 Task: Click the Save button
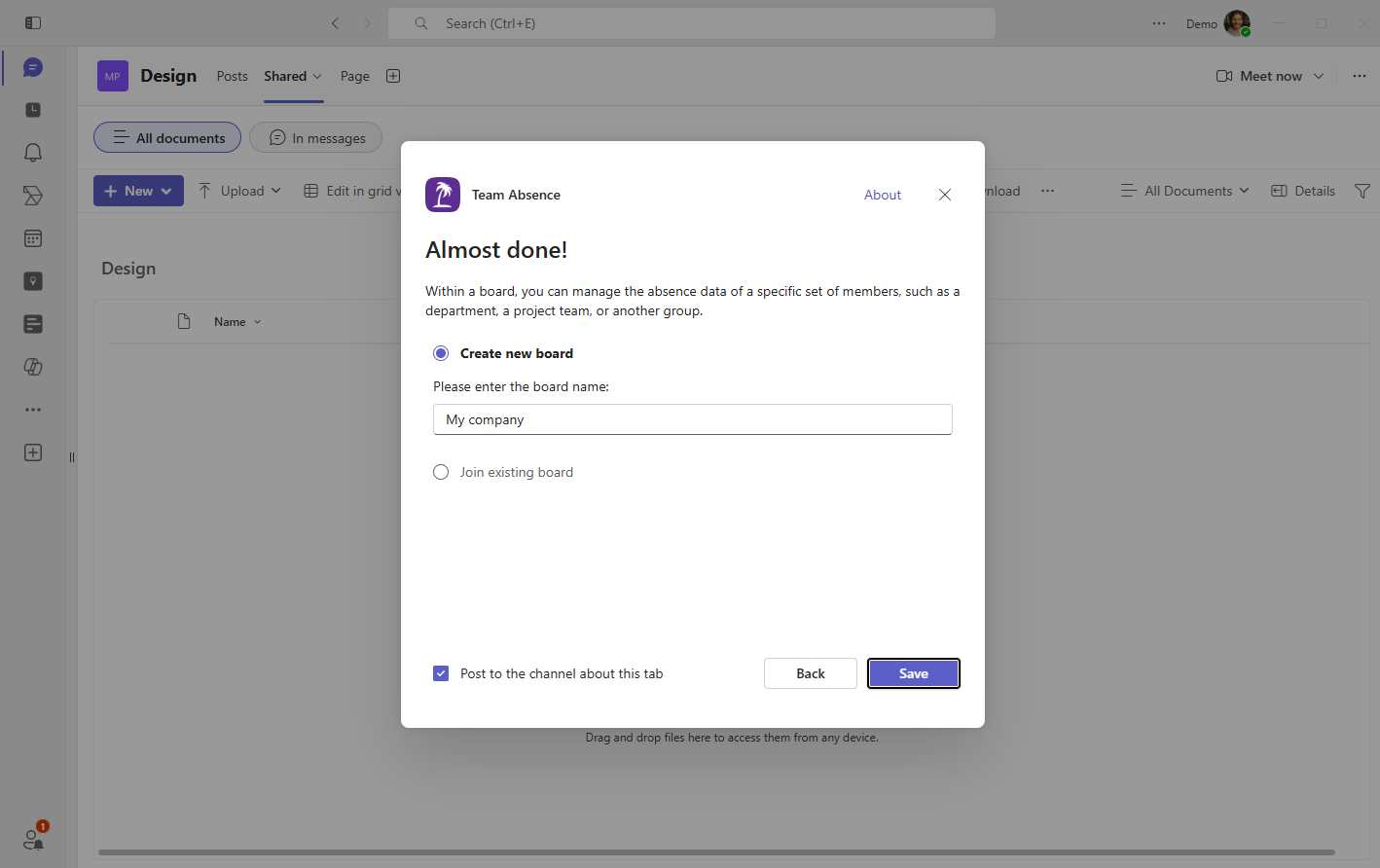point(914,673)
